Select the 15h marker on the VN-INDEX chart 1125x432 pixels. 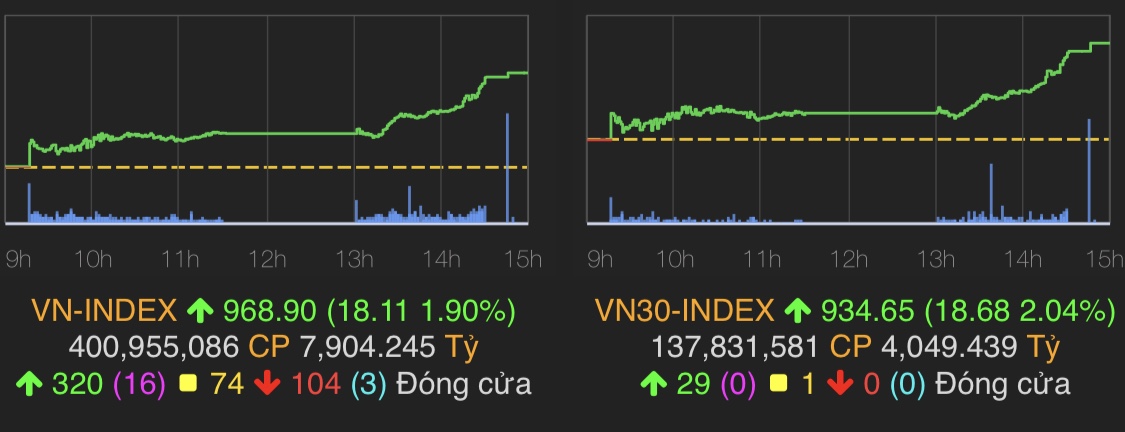523,261
